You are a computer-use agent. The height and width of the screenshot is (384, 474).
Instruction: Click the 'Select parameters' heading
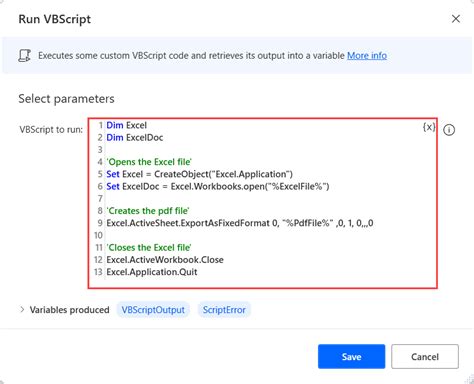pyautogui.click(x=66, y=99)
